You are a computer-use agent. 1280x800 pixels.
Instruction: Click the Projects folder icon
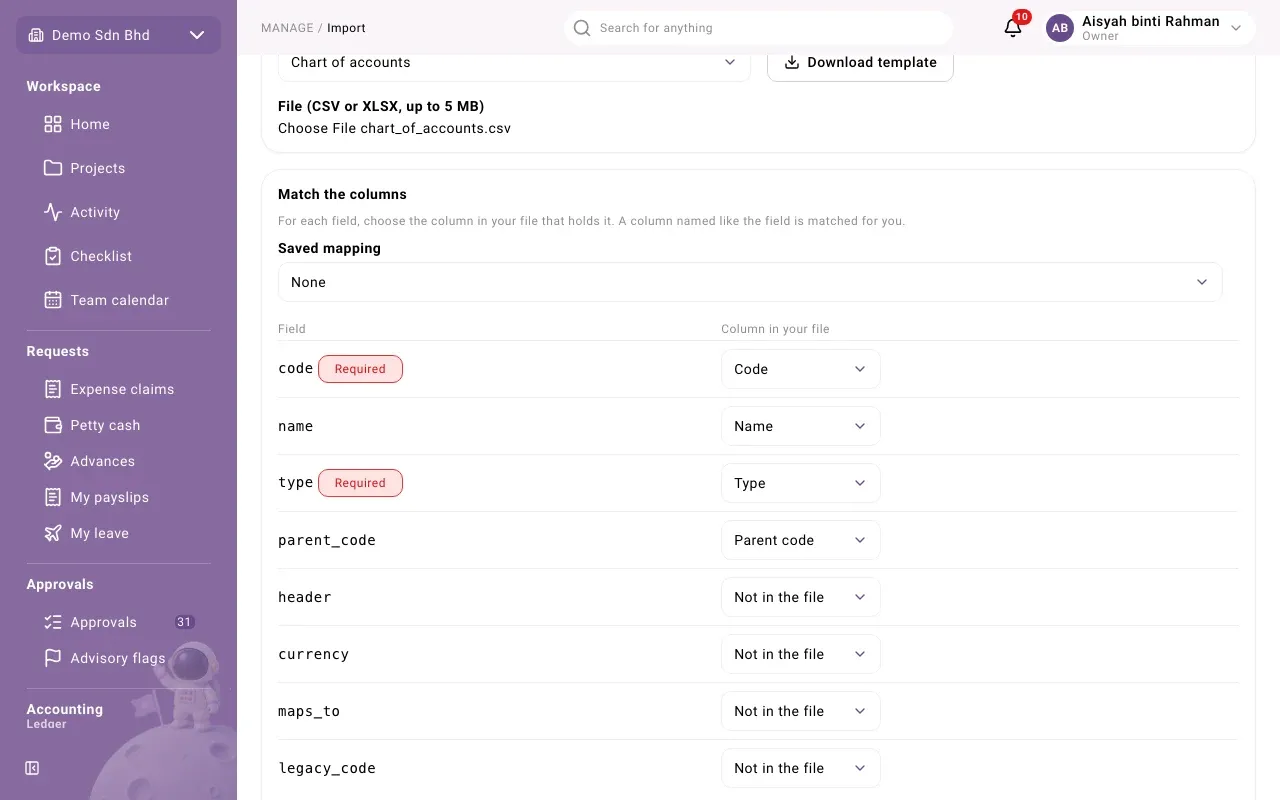[53, 168]
